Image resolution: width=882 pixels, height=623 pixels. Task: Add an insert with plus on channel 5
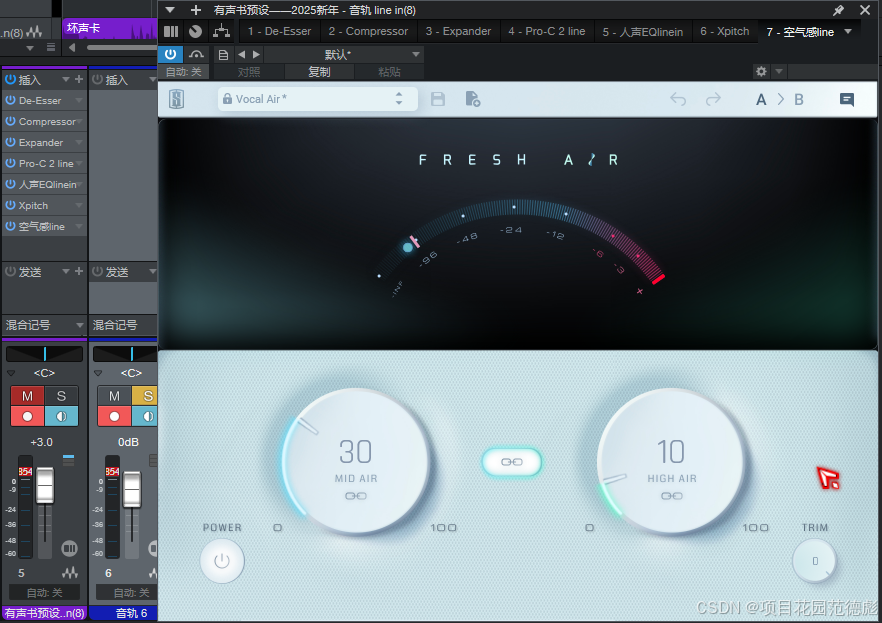tap(79, 79)
